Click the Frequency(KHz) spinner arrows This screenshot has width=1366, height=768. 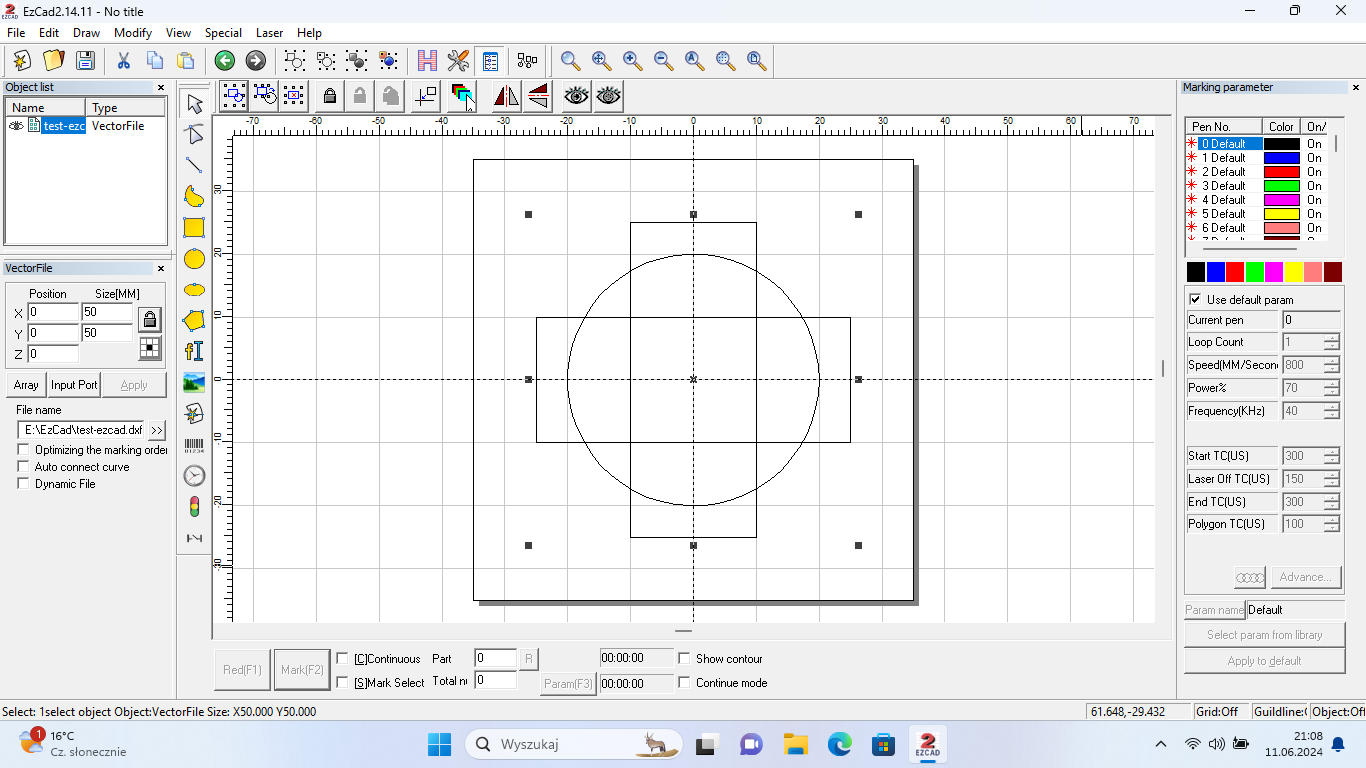click(x=1331, y=411)
